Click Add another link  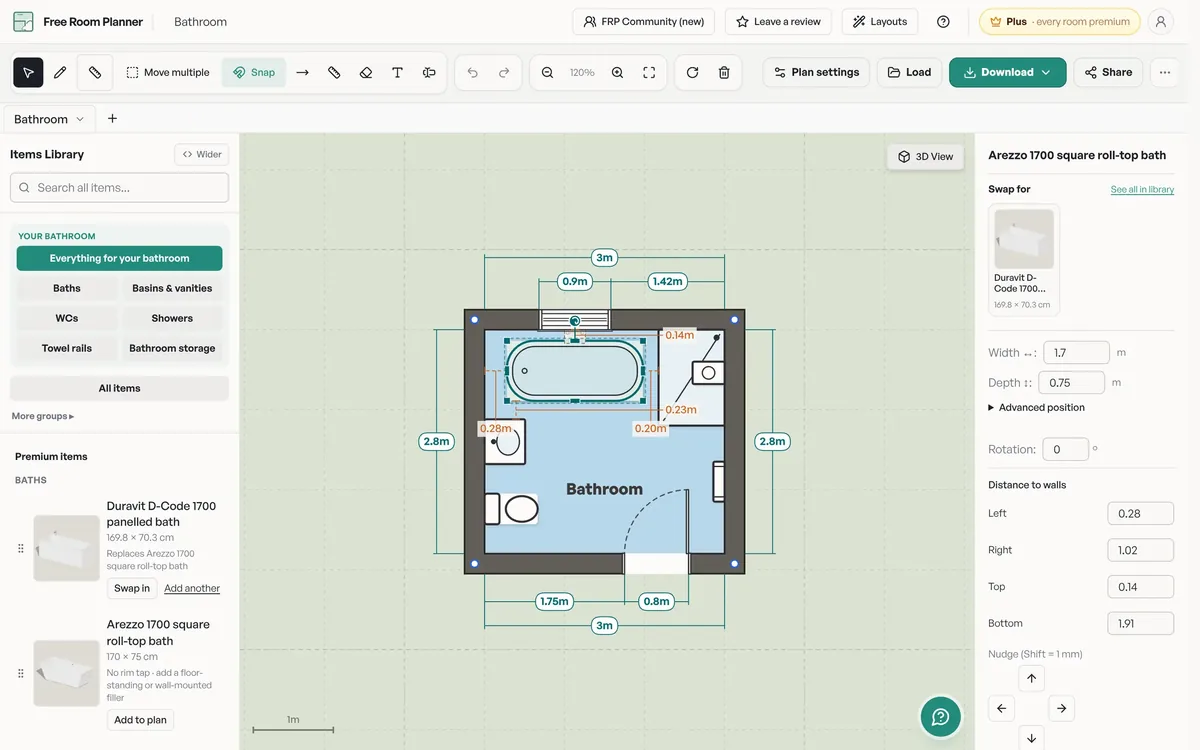click(192, 588)
